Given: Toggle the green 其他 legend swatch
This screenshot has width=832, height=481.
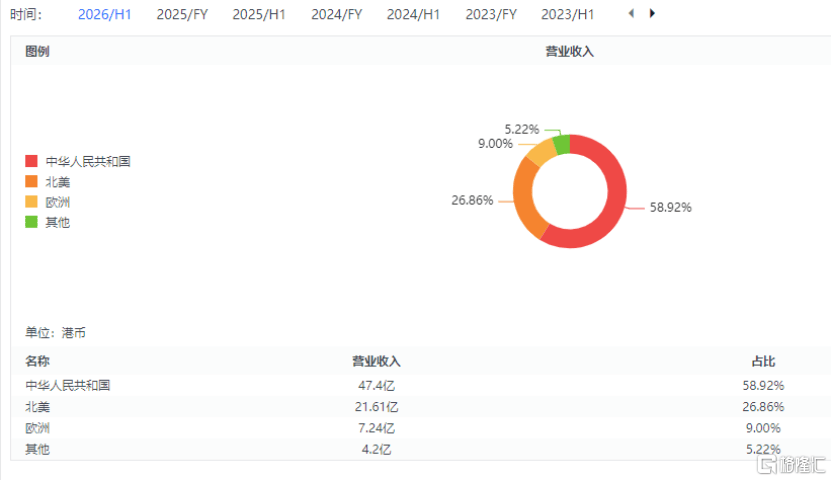Looking at the screenshot, I should coord(31,222).
